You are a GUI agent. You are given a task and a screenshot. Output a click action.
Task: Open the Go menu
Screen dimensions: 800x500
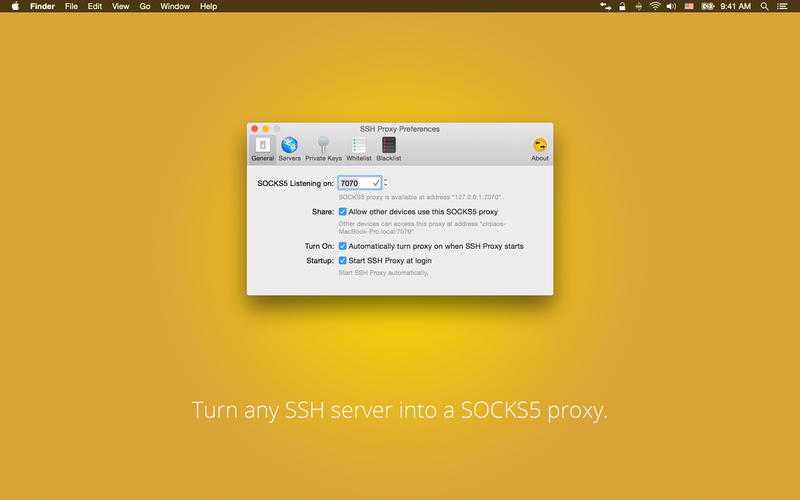[145, 6]
